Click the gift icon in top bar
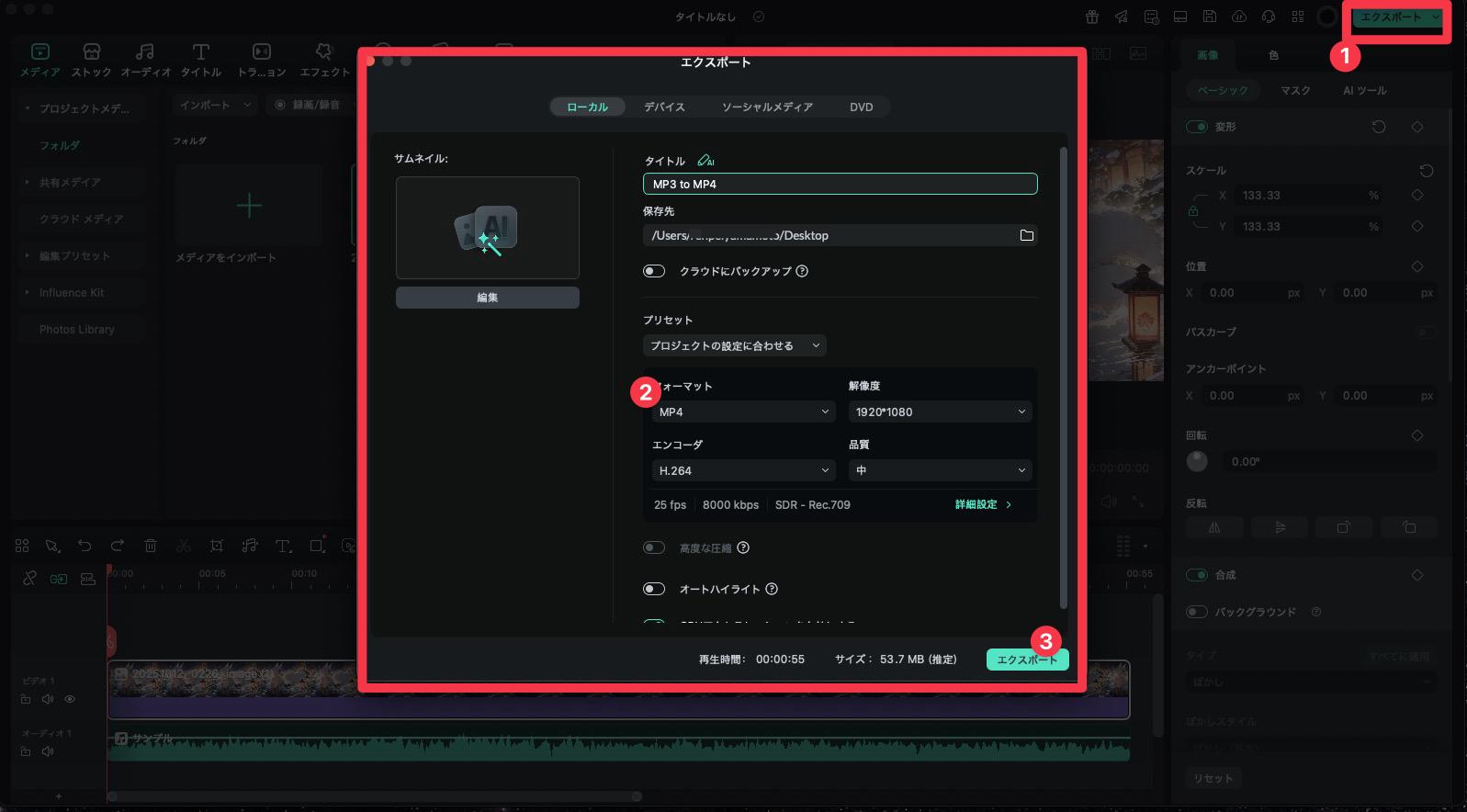Viewport: 1467px width, 812px height. pos(1091,17)
